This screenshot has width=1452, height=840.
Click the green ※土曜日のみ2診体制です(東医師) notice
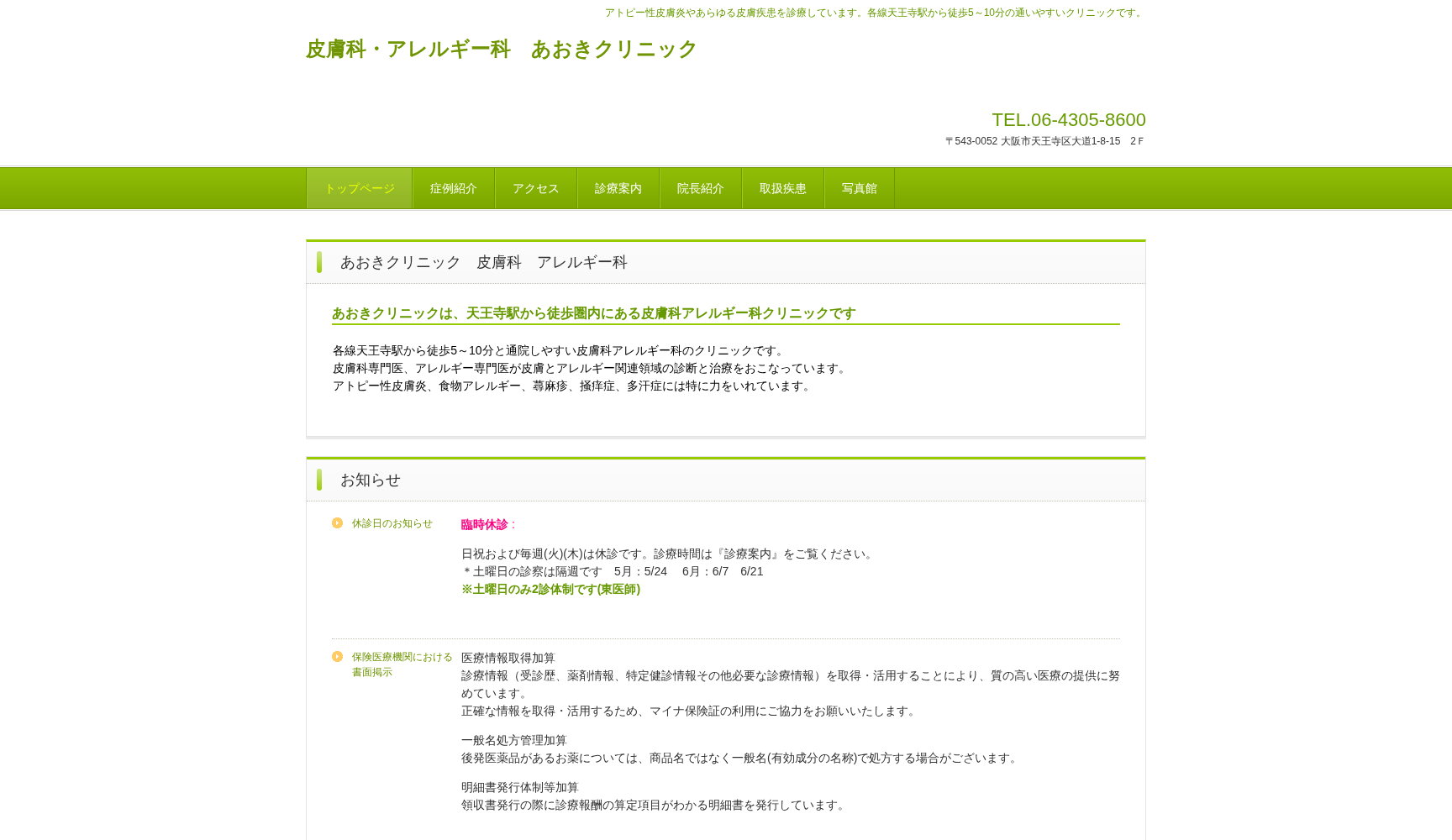pyautogui.click(x=551, y=590)
